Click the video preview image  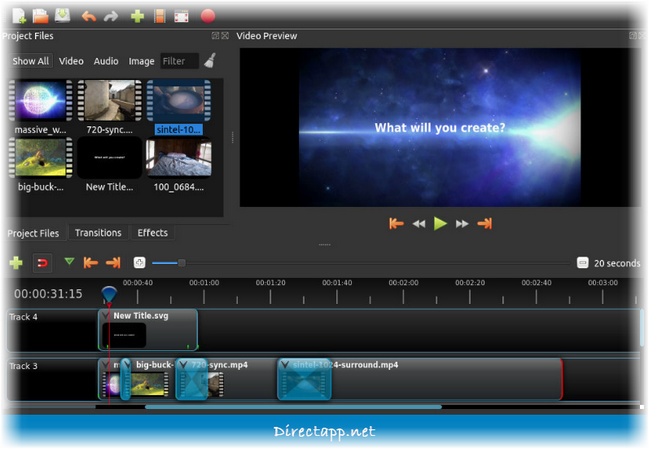pos(440,127)
